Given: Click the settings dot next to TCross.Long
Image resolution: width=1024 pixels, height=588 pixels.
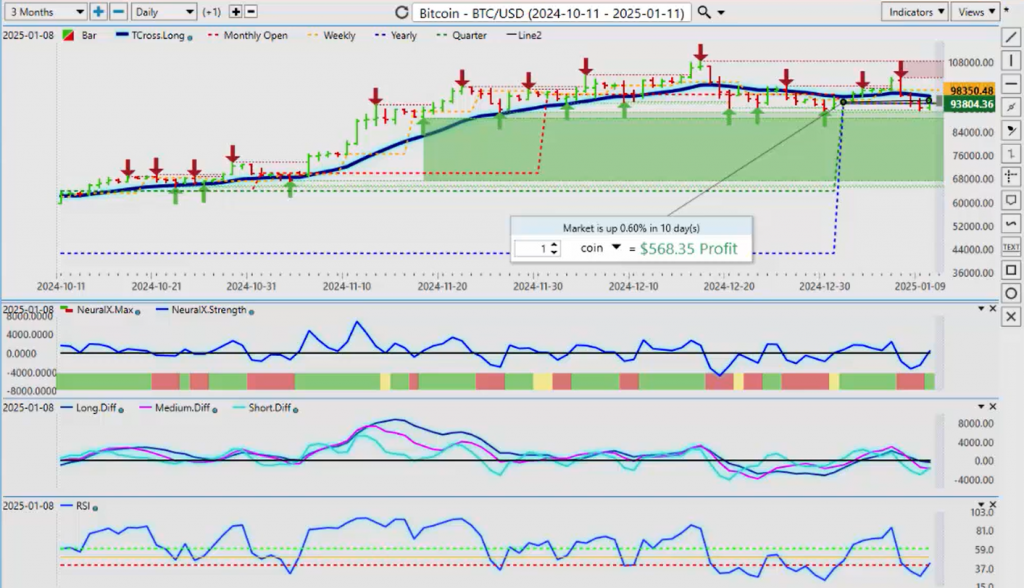Looking at the screenshot, I should [x=190, y=38].
